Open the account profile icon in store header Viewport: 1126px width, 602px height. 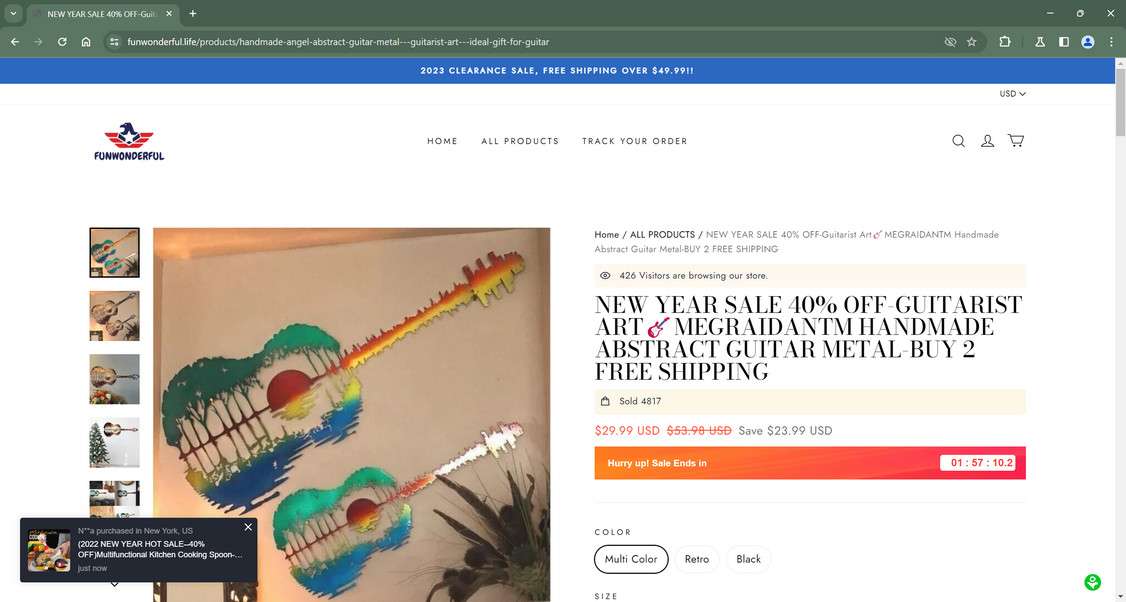[987, 141]
